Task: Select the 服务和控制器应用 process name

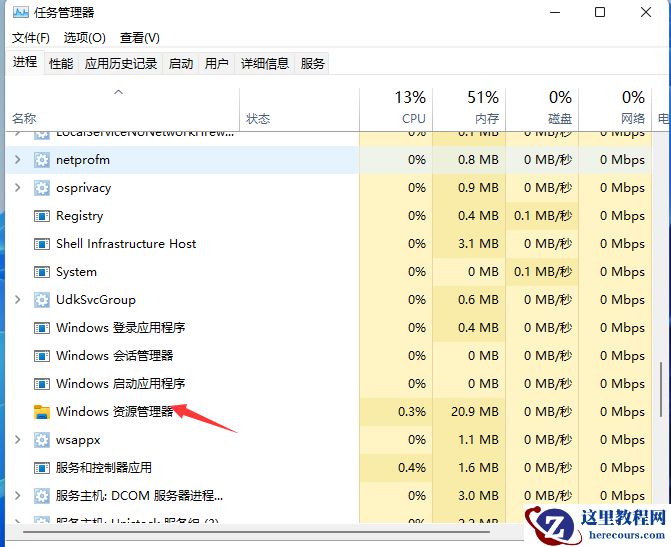Action: [104, 467]
